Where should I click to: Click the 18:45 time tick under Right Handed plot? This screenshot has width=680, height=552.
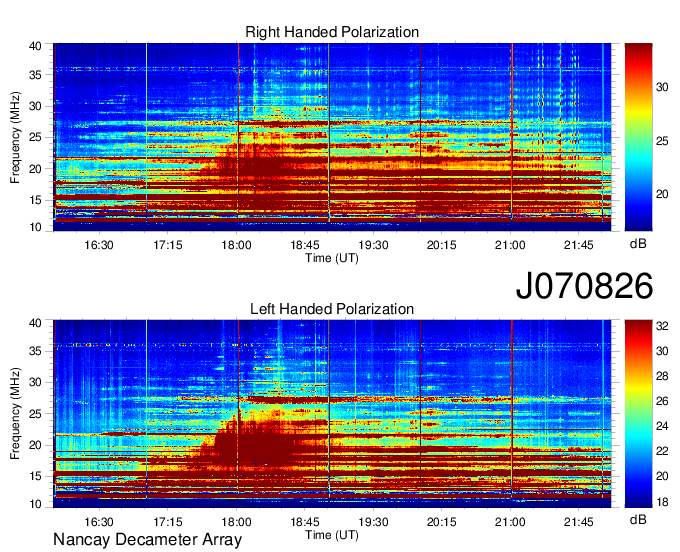click(305, 245)
